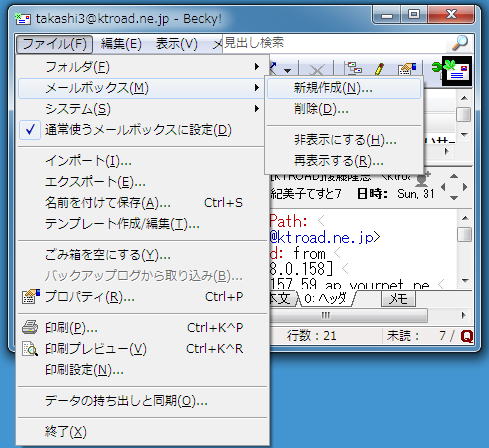Click the toolbar mailbox properties icon
The width and height of the screenshot is (489, 448).
click(407, 69)
